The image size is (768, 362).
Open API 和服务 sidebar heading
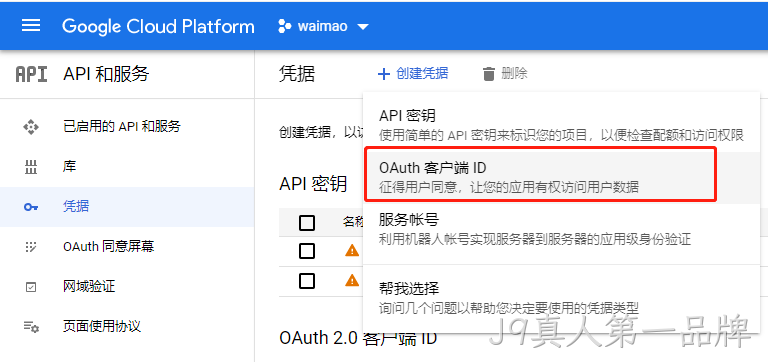point(106,74)
